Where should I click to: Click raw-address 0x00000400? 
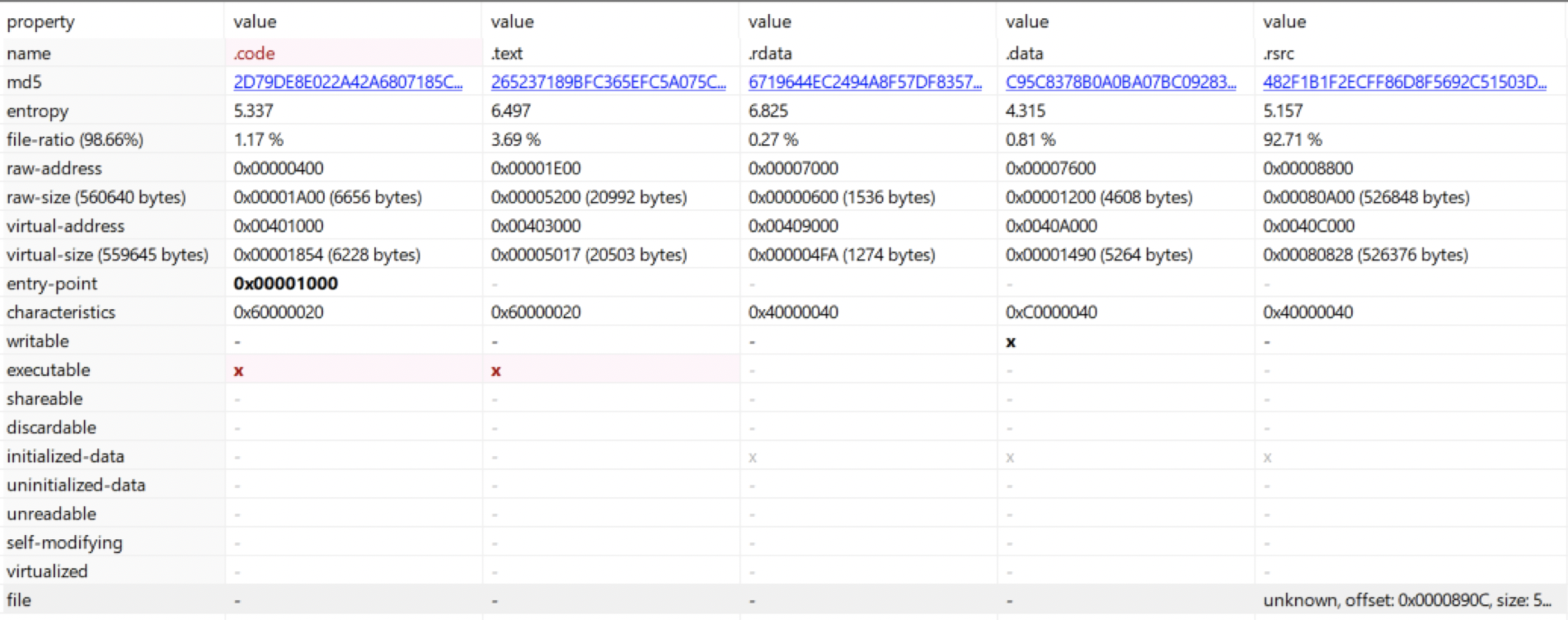point(279,168)
